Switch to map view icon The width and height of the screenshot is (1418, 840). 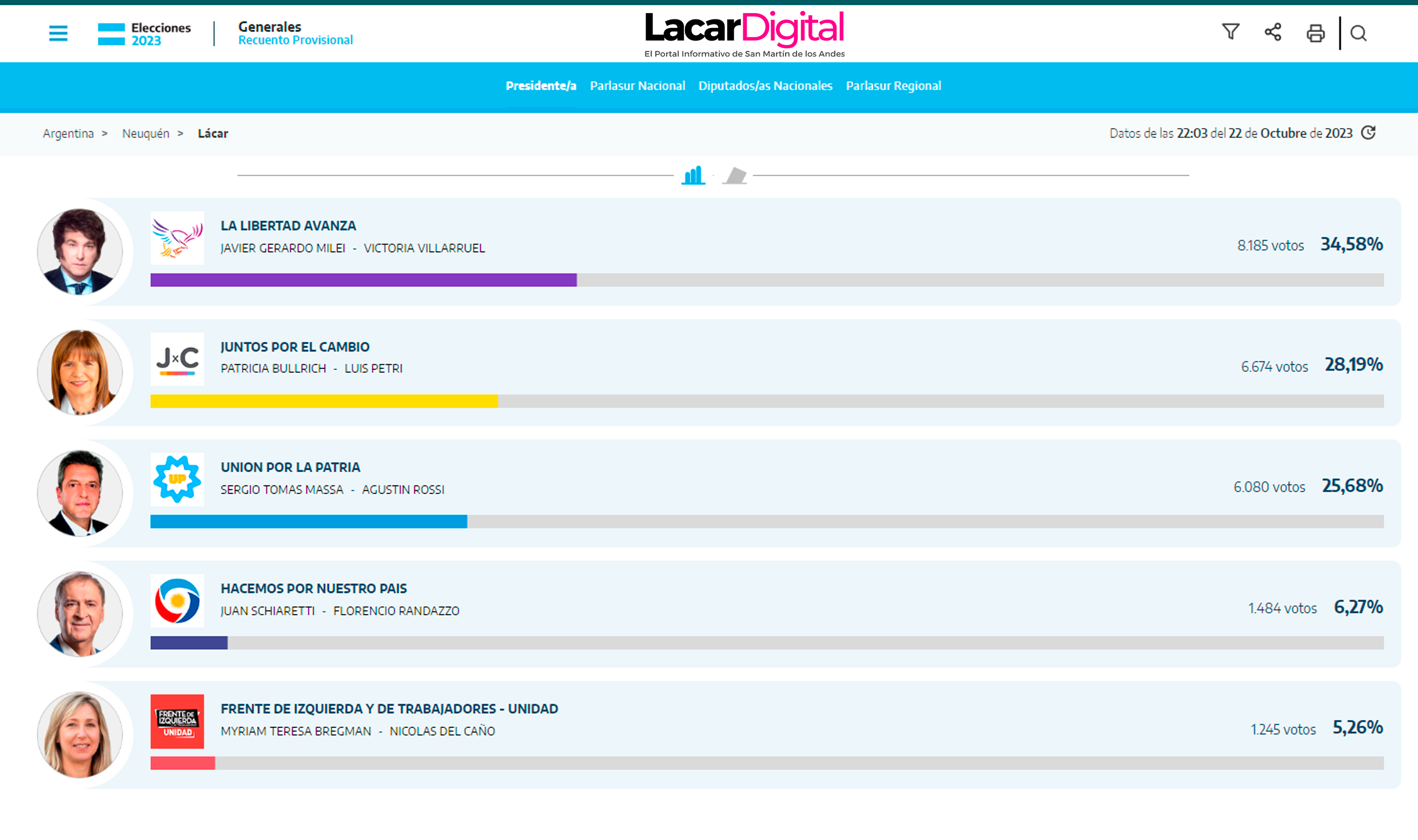click(x=735, y=176)
